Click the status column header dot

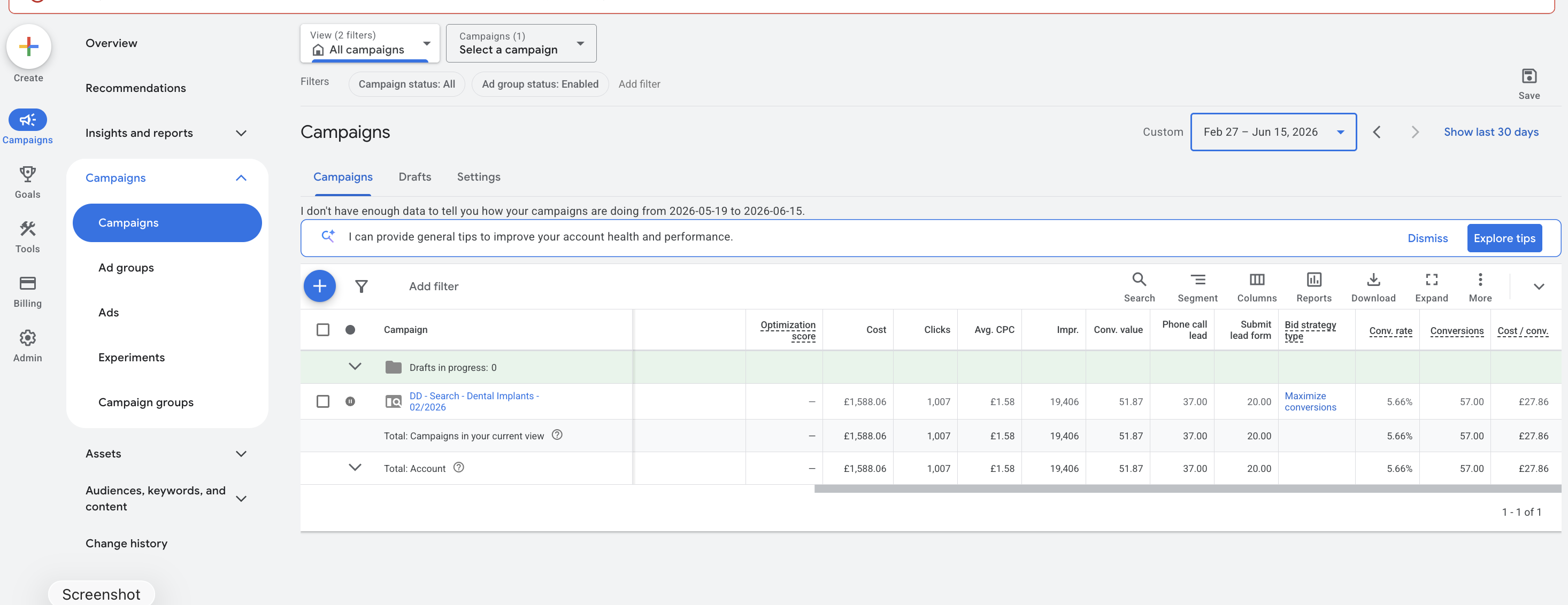coord(350,330)
